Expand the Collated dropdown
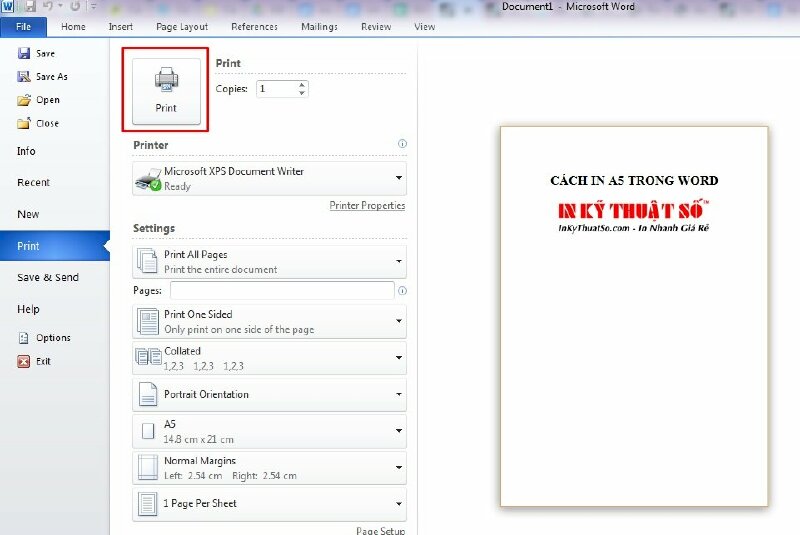The height and width of the screenshot is (535, 800). [x=269, y=358]
